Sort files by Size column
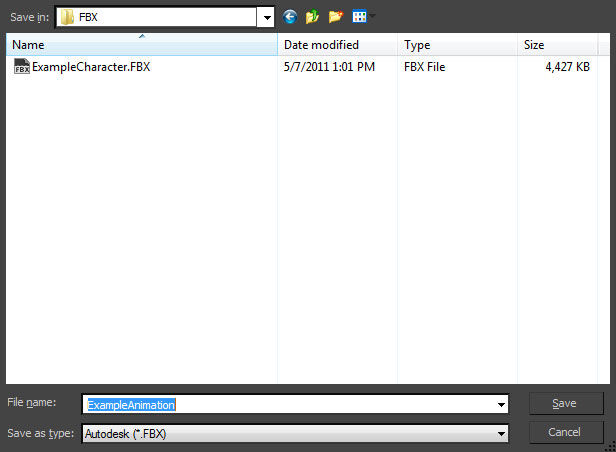616x452 pixels. tap(558, 45)
